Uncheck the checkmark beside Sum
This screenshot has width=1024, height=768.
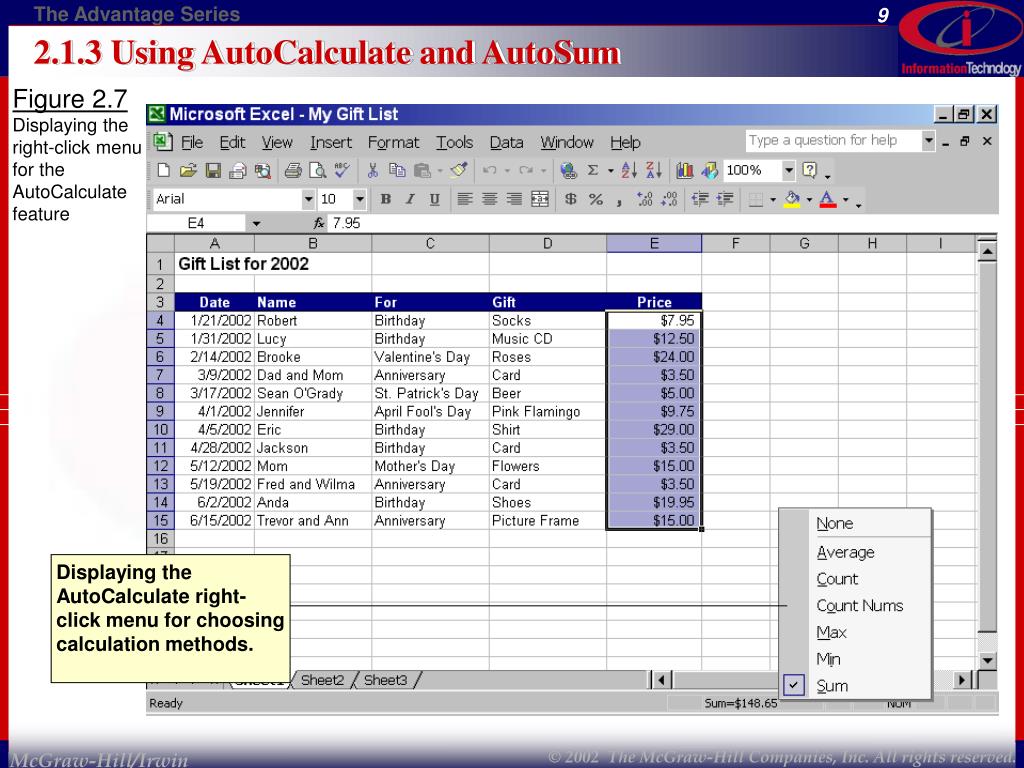(x=793, y=686)
